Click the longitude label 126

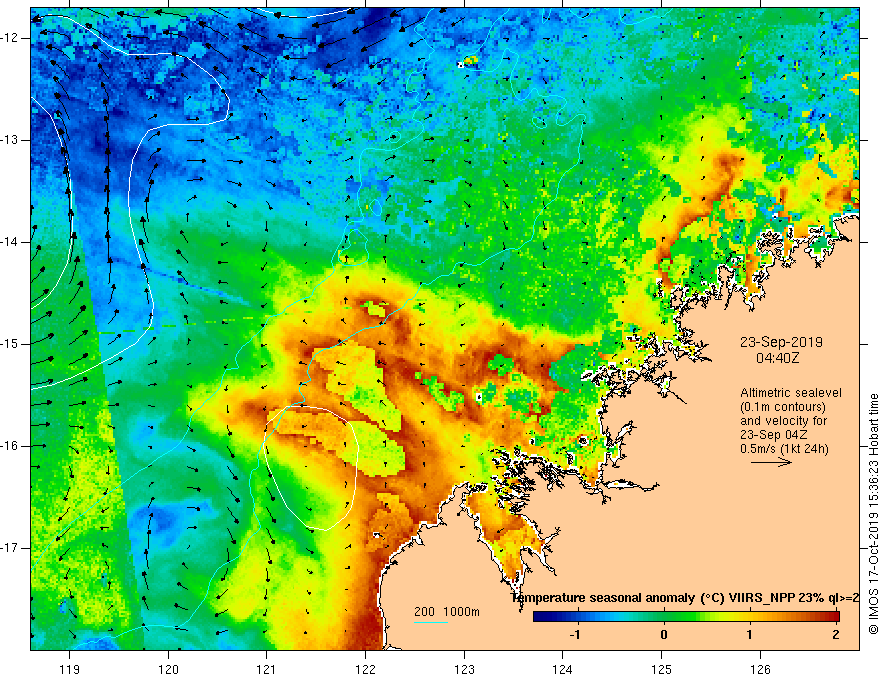[x=760, y=669]
